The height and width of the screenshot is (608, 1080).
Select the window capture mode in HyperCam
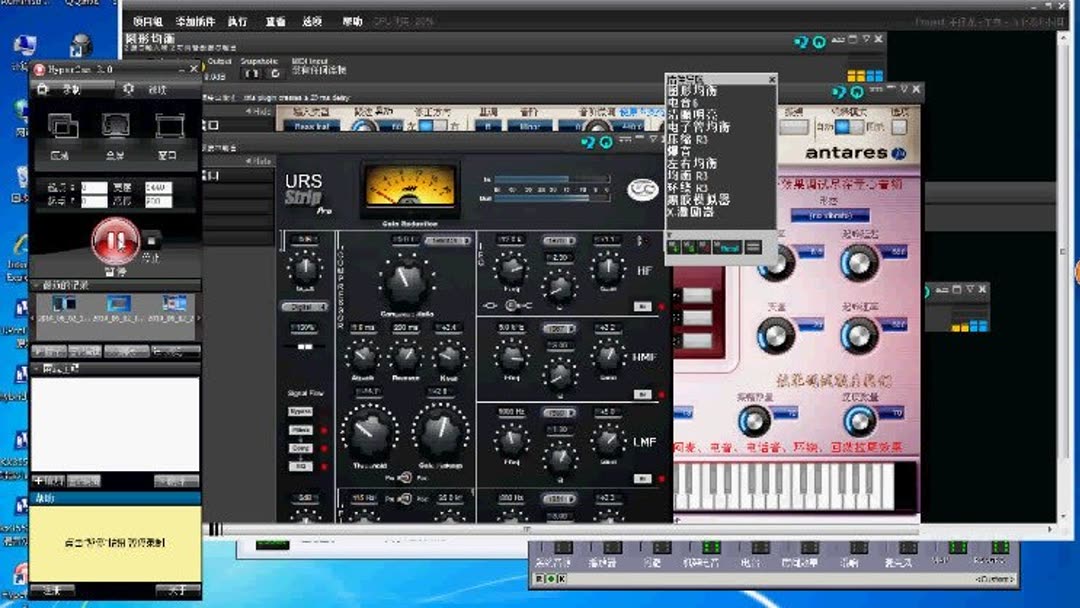click(x=166, y=126)
